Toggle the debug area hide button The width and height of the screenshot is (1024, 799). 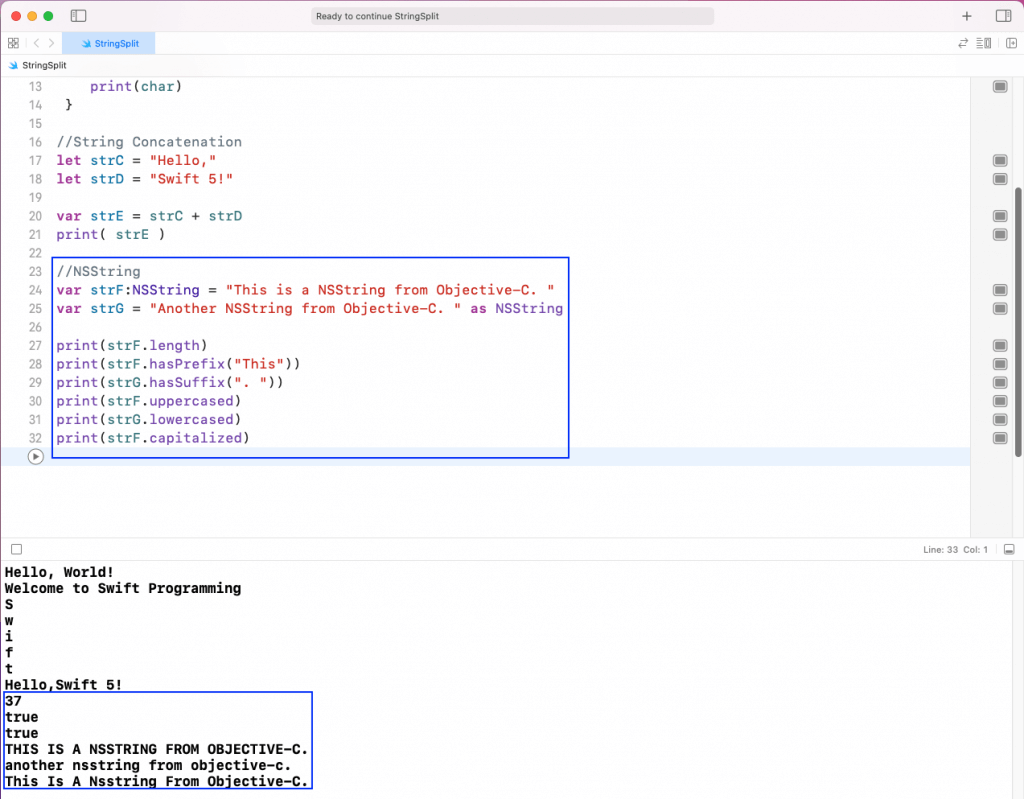pos(1009,549)
